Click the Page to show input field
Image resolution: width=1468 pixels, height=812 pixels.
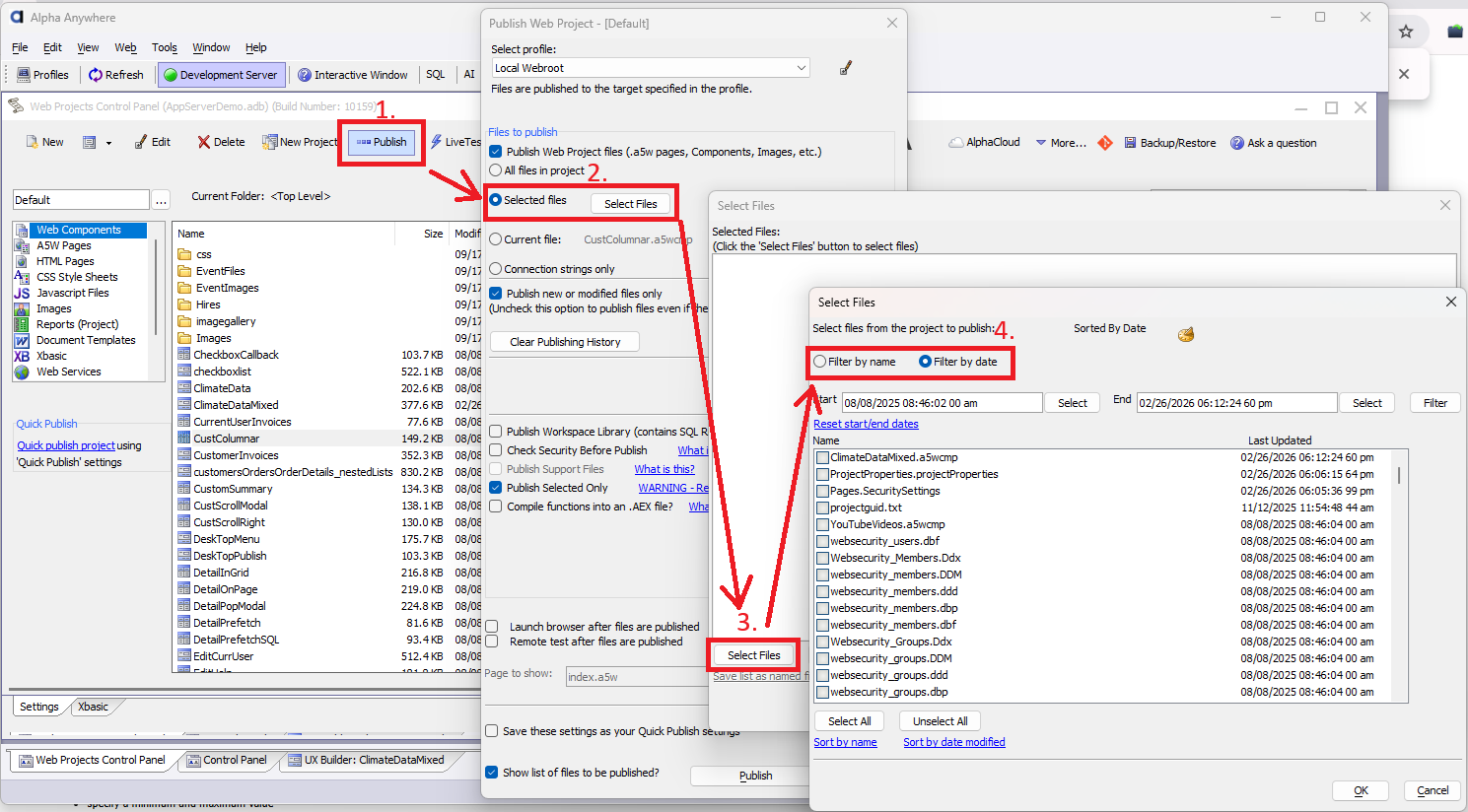click(636, 677)
